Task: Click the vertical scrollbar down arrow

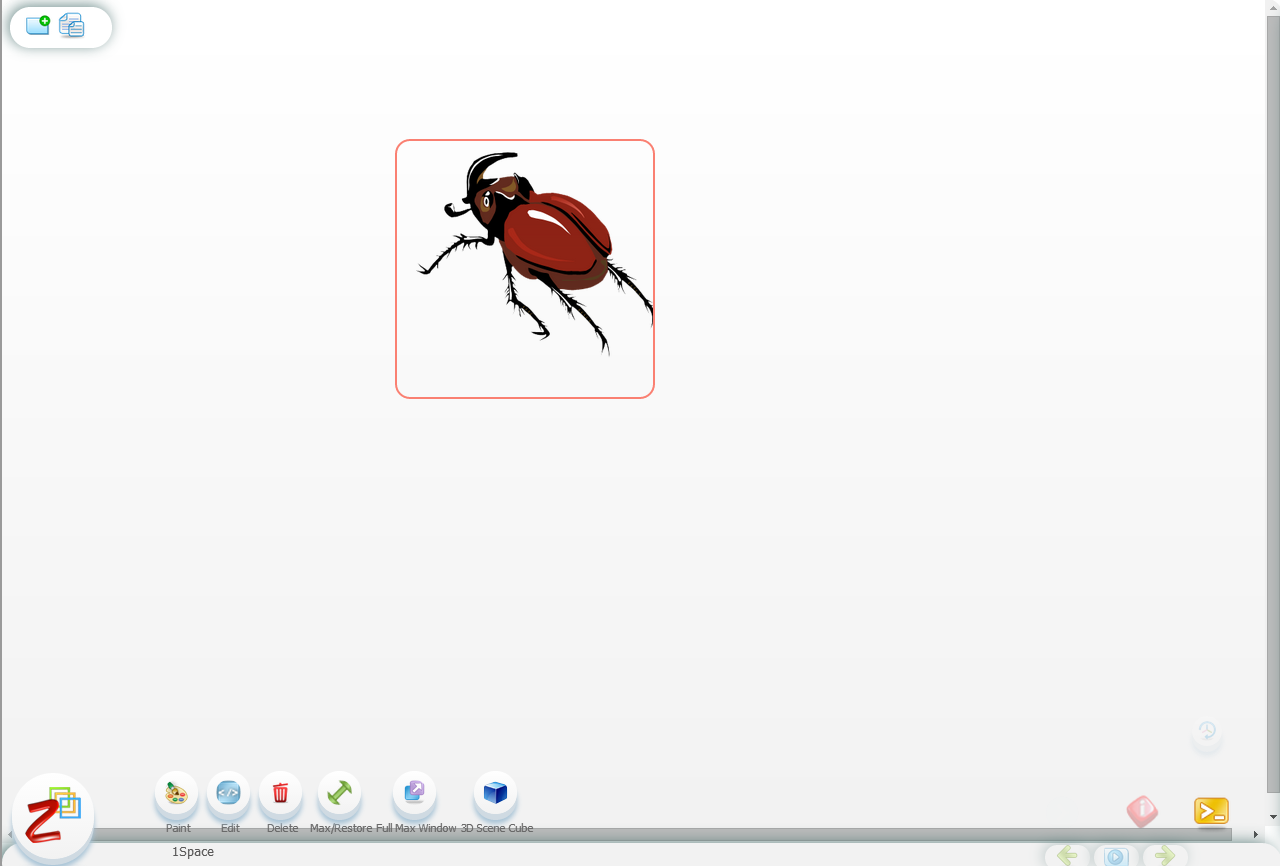Action: point(1273,817)
